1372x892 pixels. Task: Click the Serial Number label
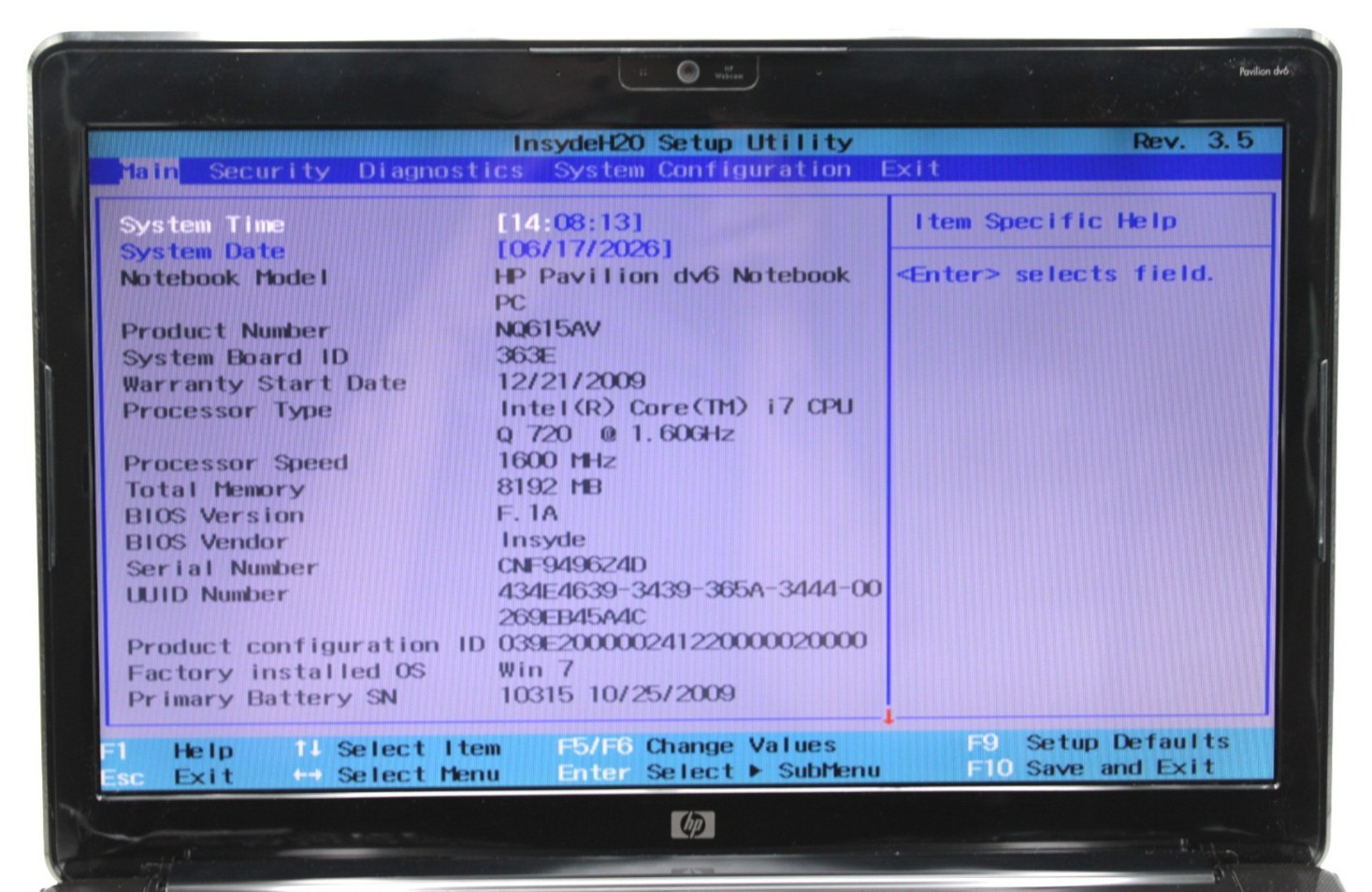[x=222, y=568]
